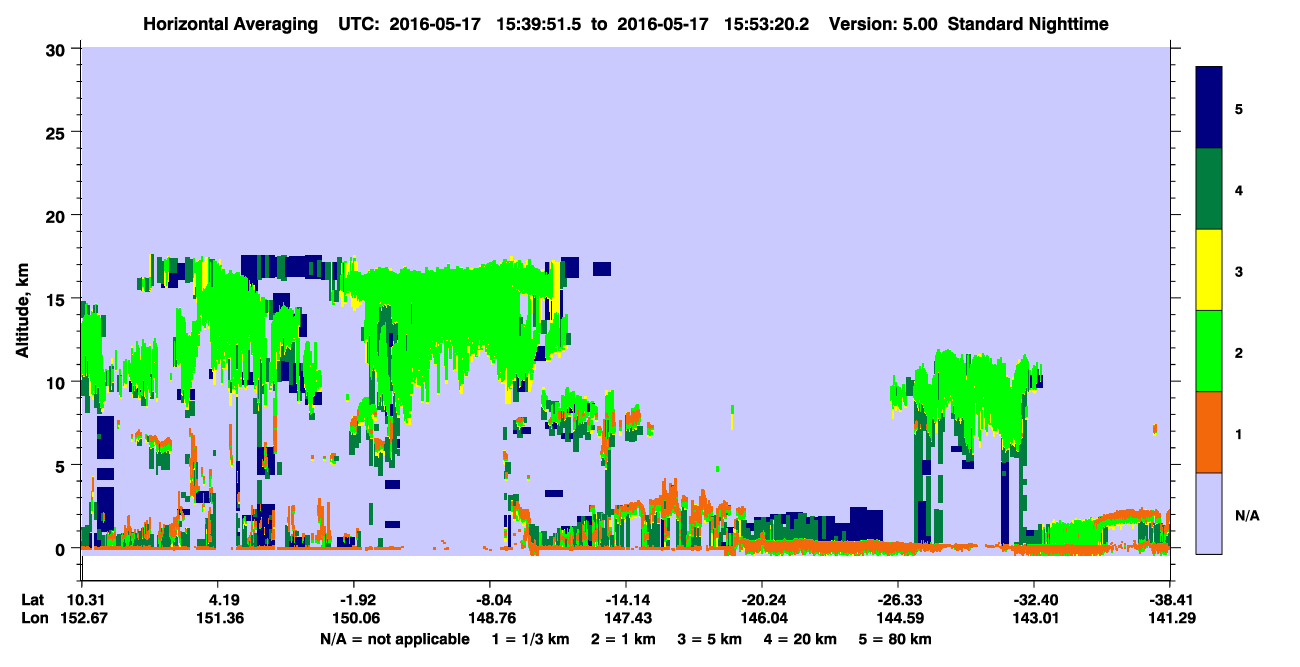Viewport: 1300px width, 667px height.
Task: Click legend text '3 = 5 km'
Action: (710, 639)
